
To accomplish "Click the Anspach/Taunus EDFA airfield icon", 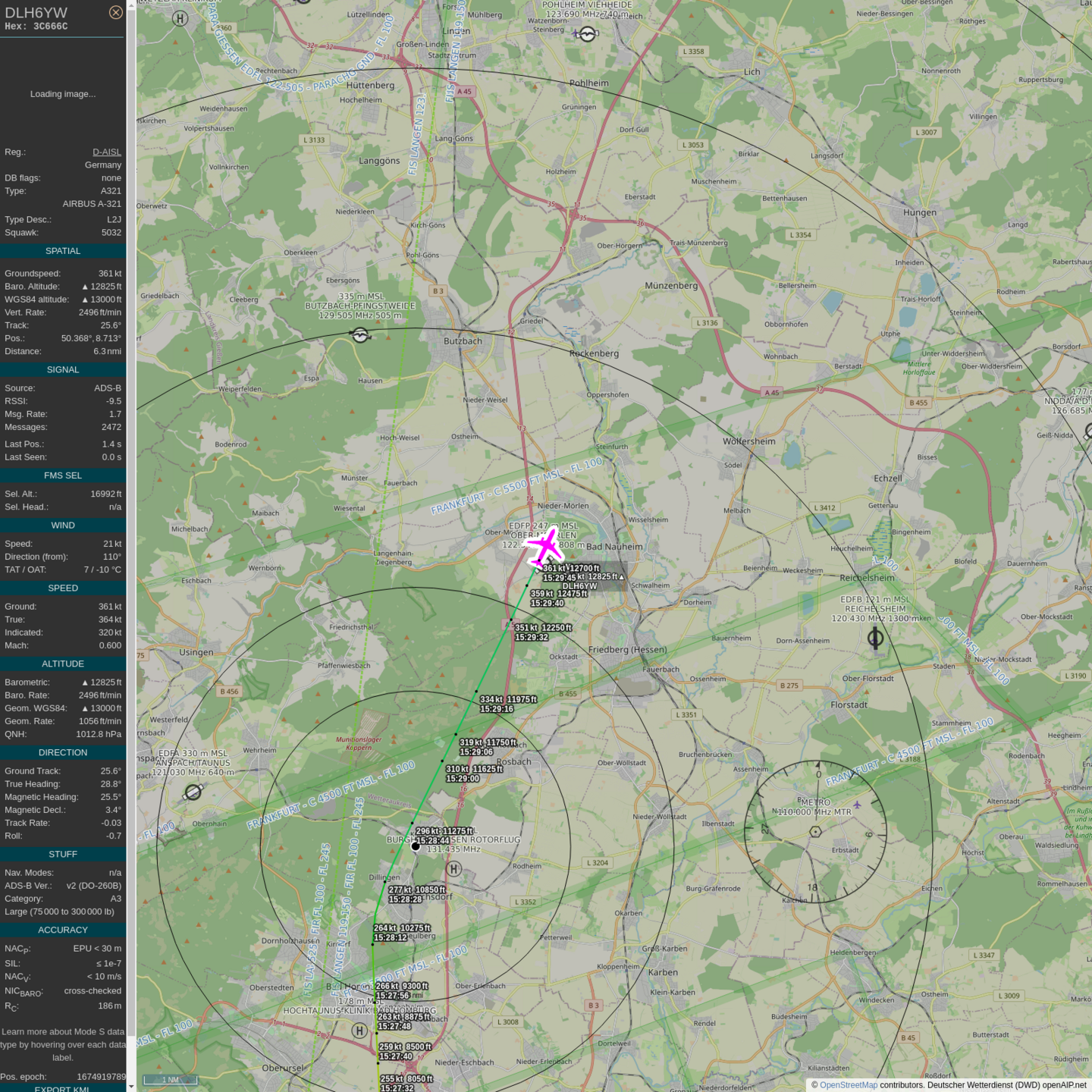I will (193, 792).
